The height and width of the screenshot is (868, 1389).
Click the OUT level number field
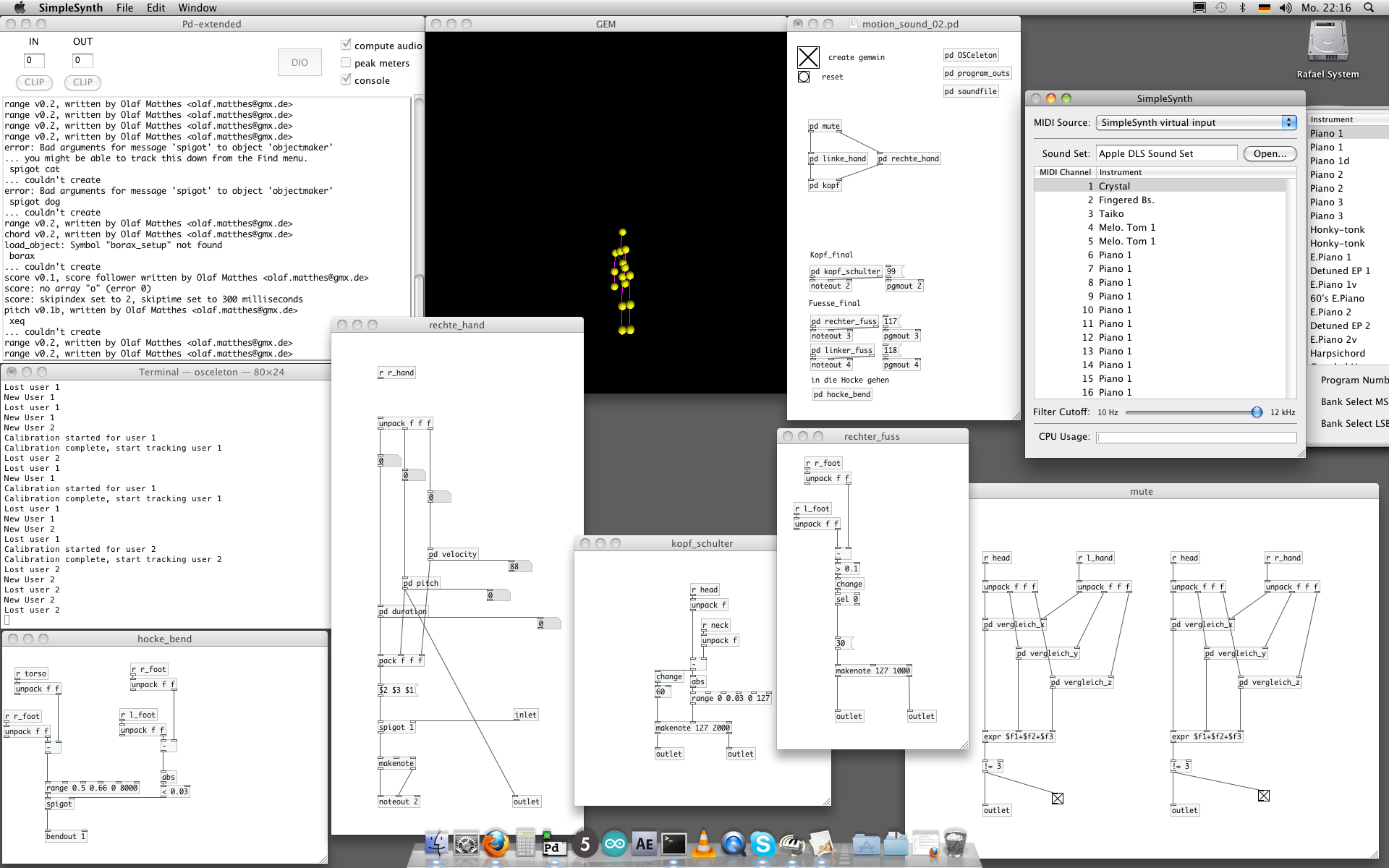point(82,60)
